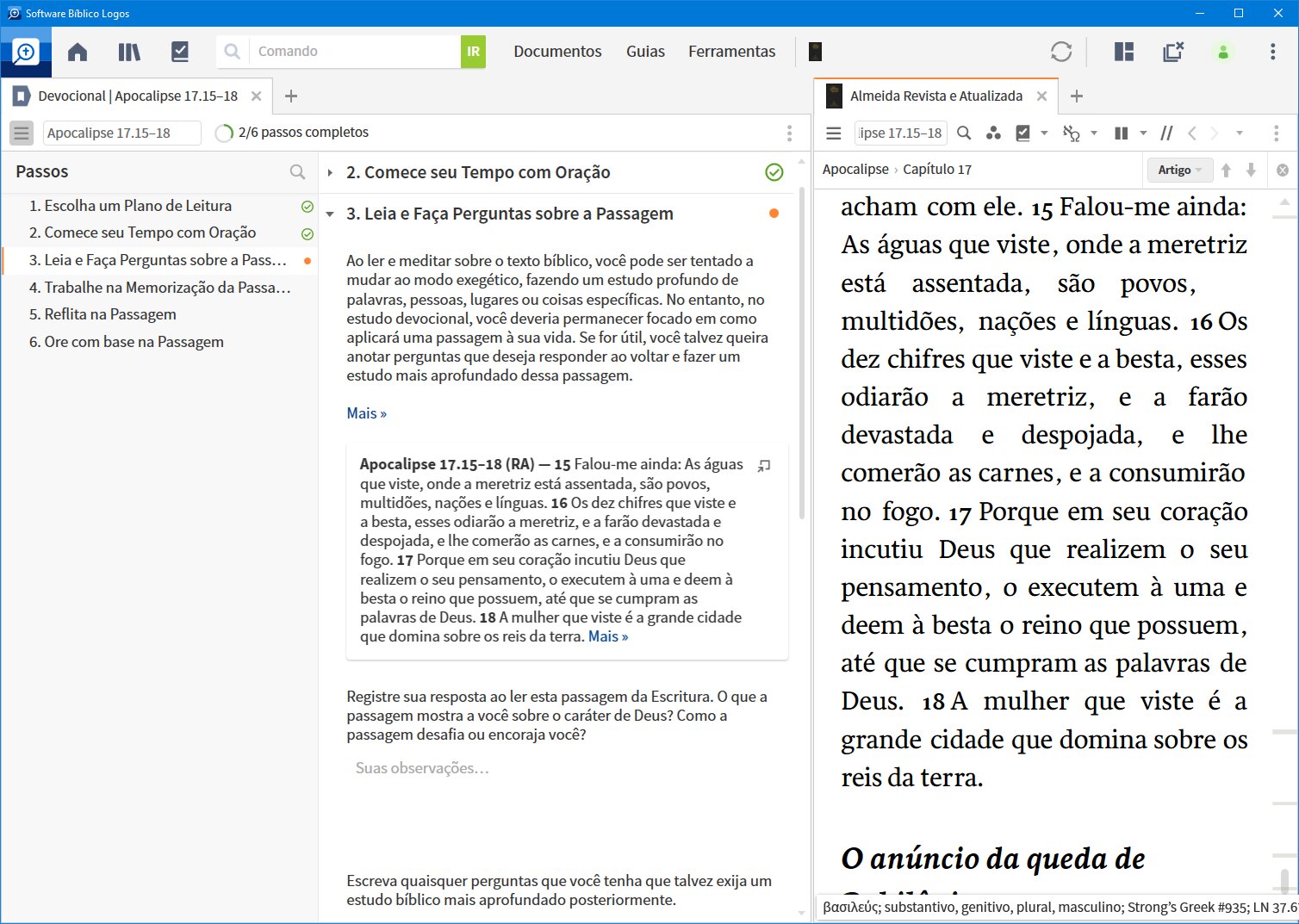Screen dimensions: 1299x924
Task: Expand section 2. Comece seu Tempo com Oração
Action: pyautogui.click(x=330, y=172)
